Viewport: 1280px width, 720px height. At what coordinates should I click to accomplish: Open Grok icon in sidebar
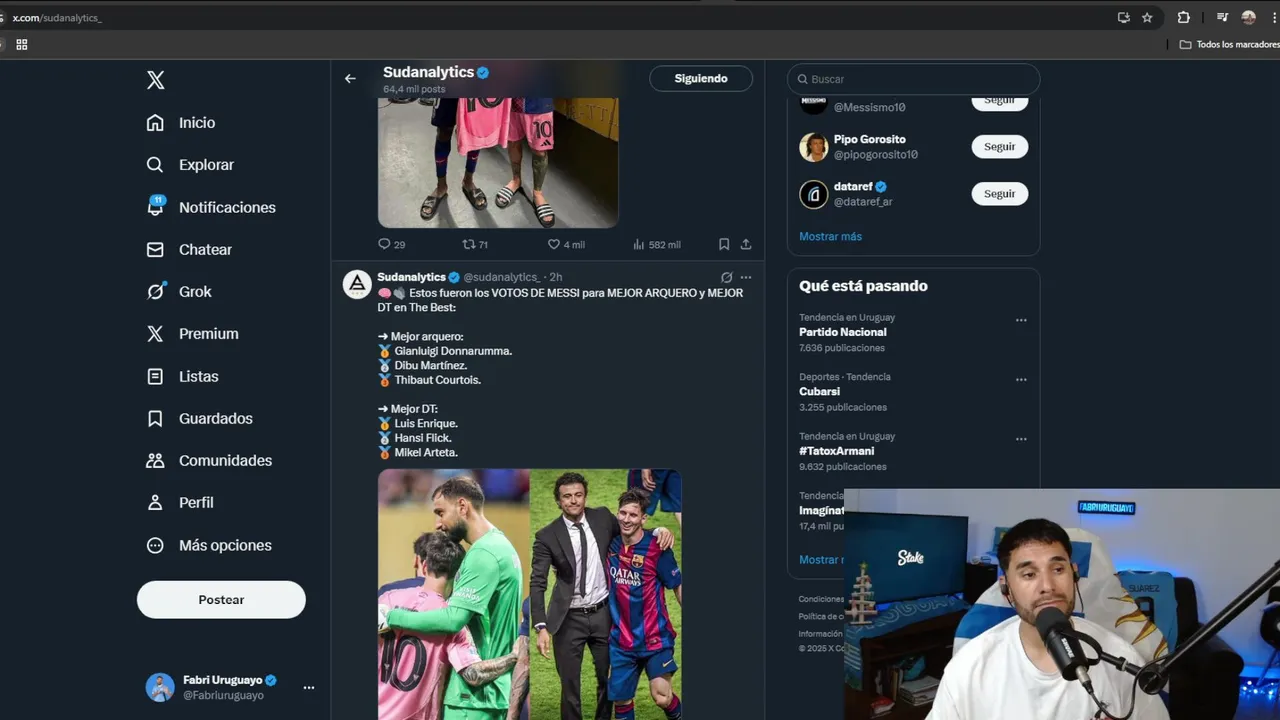155,292
